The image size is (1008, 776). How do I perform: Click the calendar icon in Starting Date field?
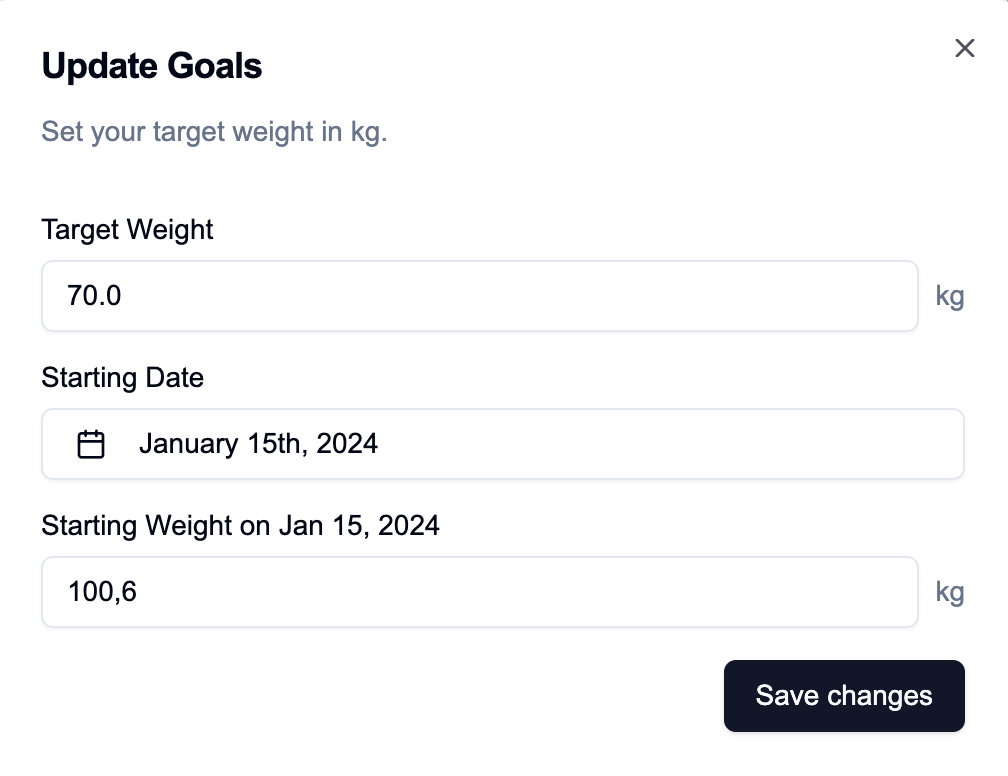tap(91, 443)
